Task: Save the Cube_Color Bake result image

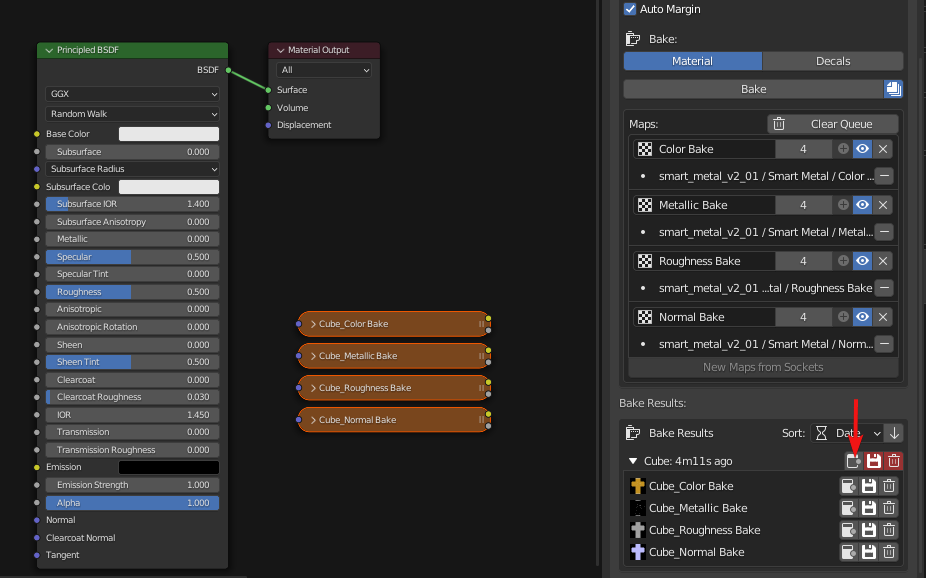Action: click(869, 485)
